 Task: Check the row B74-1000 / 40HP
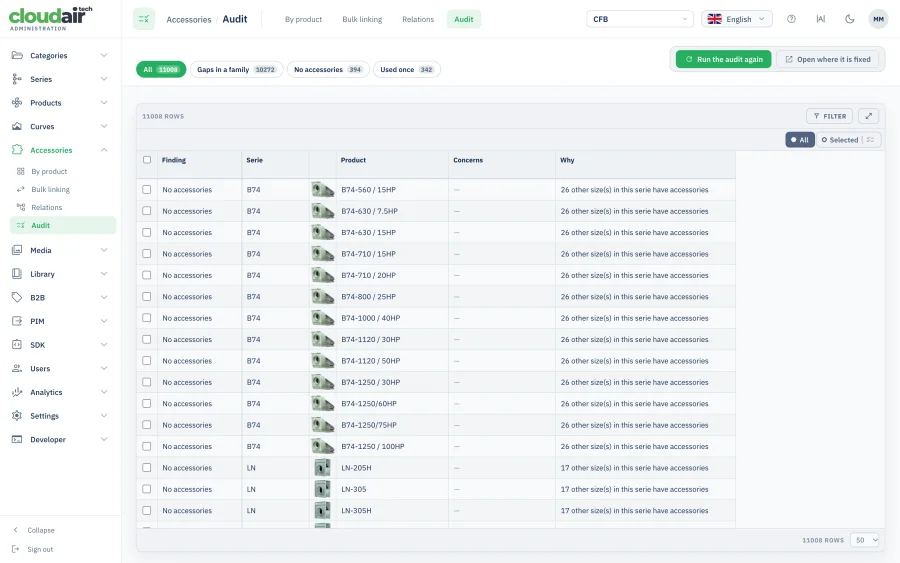tap(147, 318)
